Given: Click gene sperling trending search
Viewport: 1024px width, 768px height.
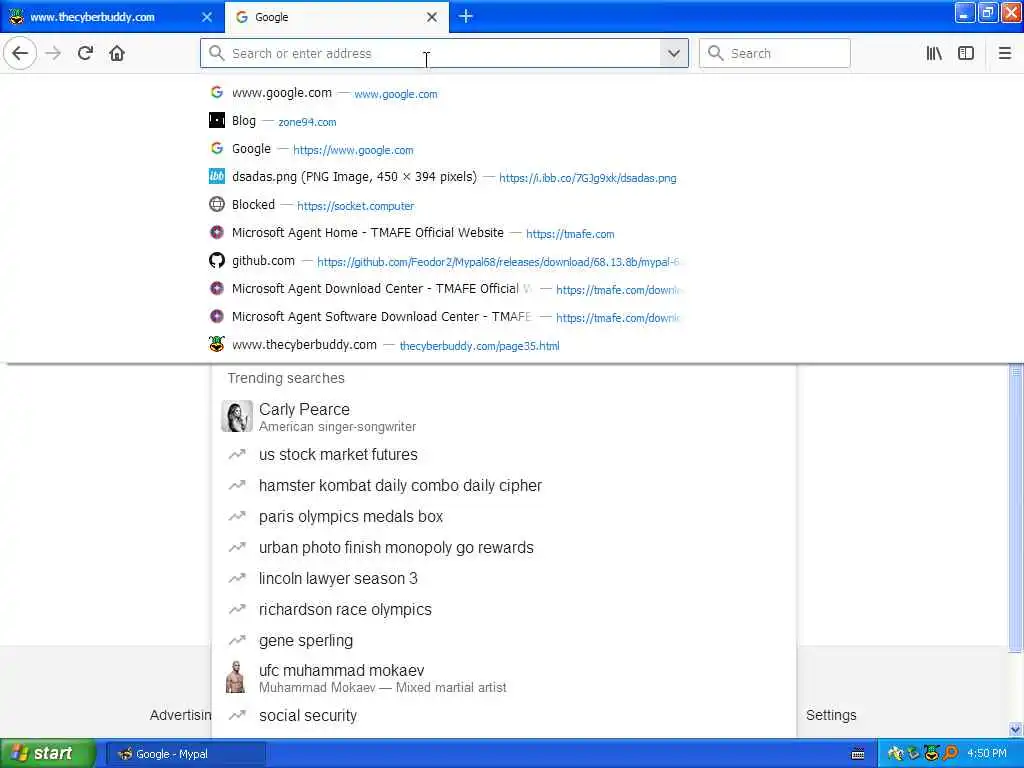Looking at the screenshot, I should (x=504, y=641).
